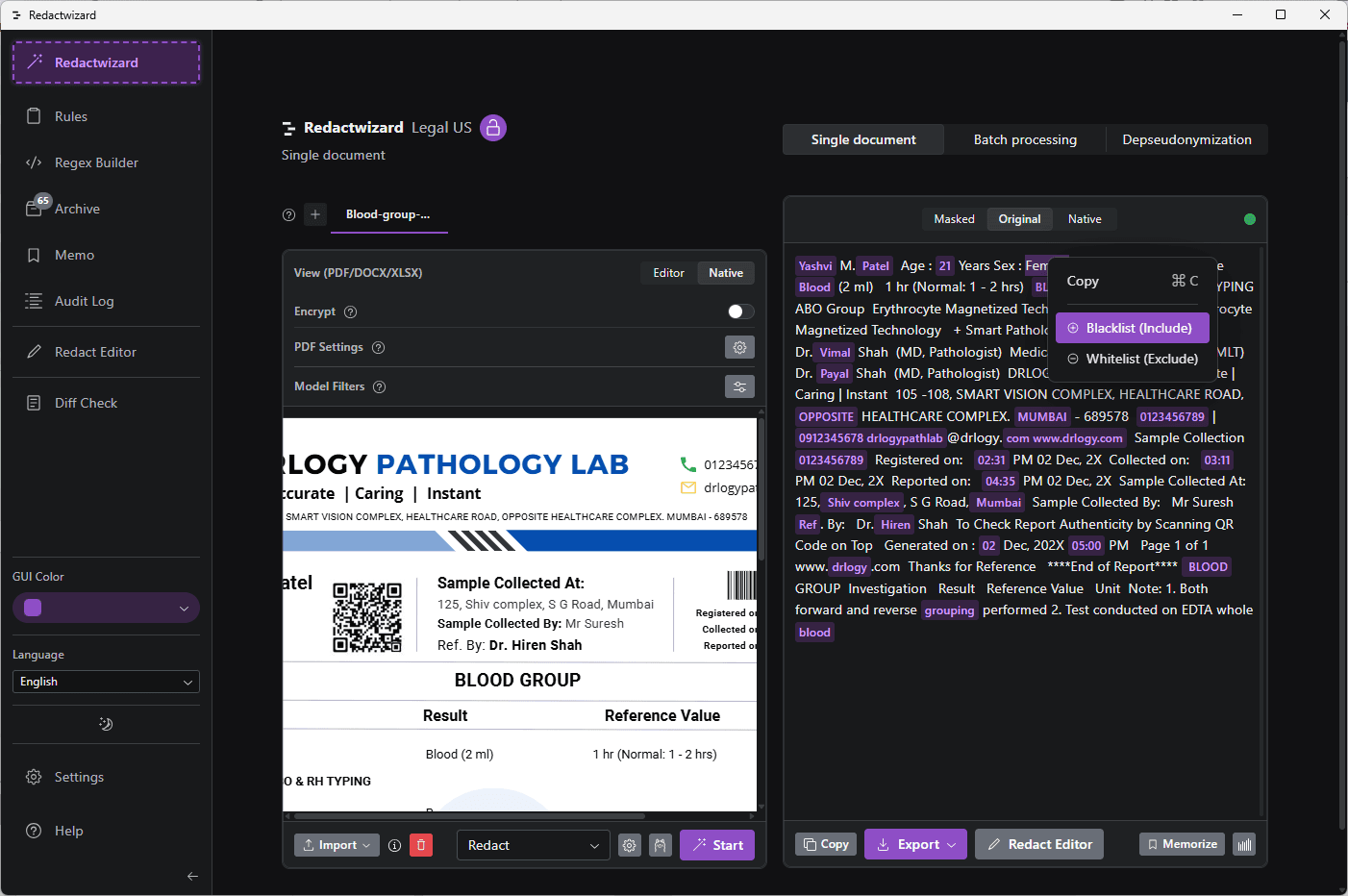Add a new document with the plus button
This screenshot has height=896, width=1348.
coord(315,214)
